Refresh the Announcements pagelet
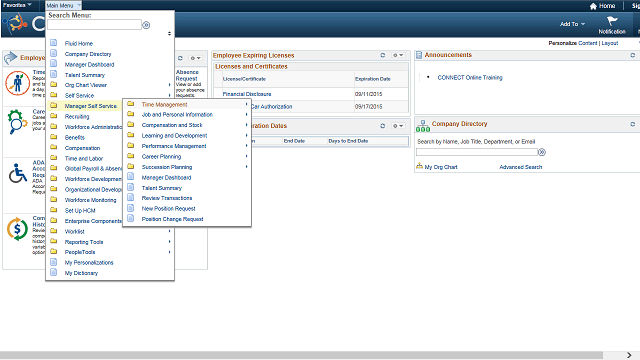This screenshot has height=360, width=640. click(x=633, y=55)
